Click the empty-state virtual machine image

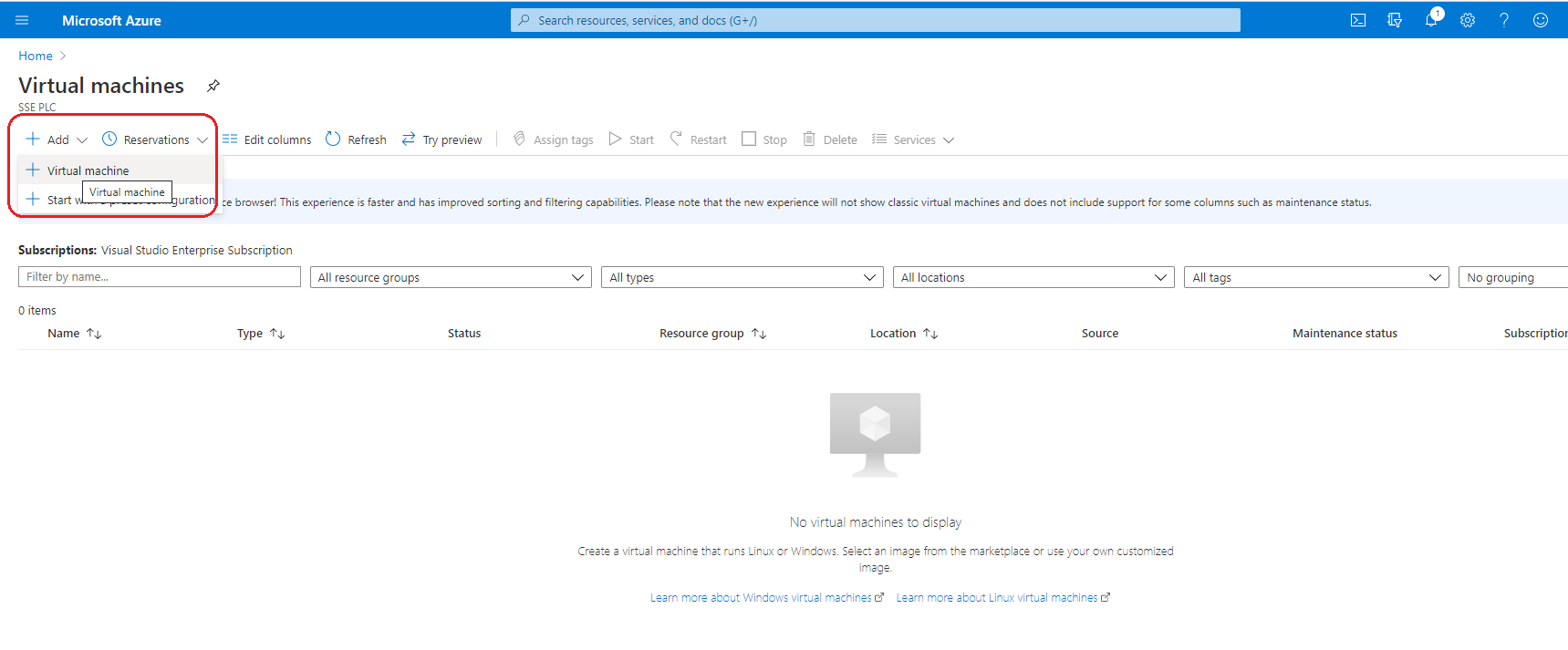[876, 435]
